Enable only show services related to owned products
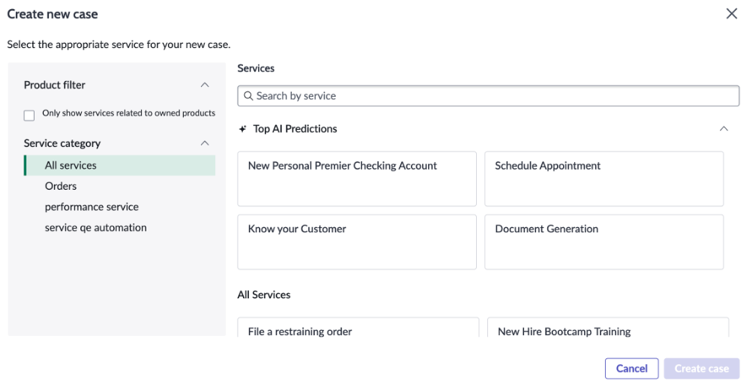 point(29,115)
